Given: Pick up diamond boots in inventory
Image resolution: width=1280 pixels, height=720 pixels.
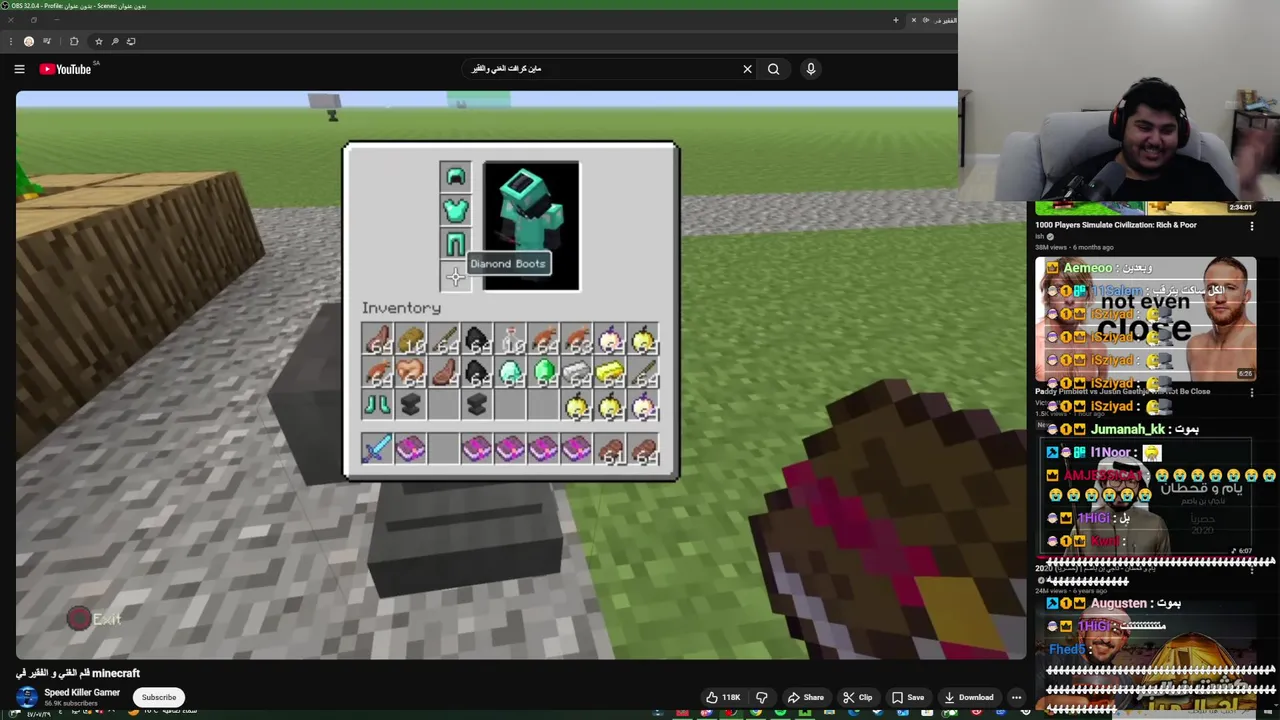Looking at the screenshot, I should (x=377, y=406).
